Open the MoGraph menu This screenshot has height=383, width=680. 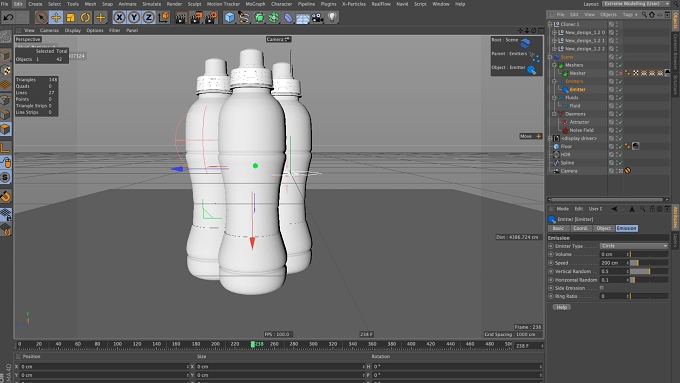255,4
